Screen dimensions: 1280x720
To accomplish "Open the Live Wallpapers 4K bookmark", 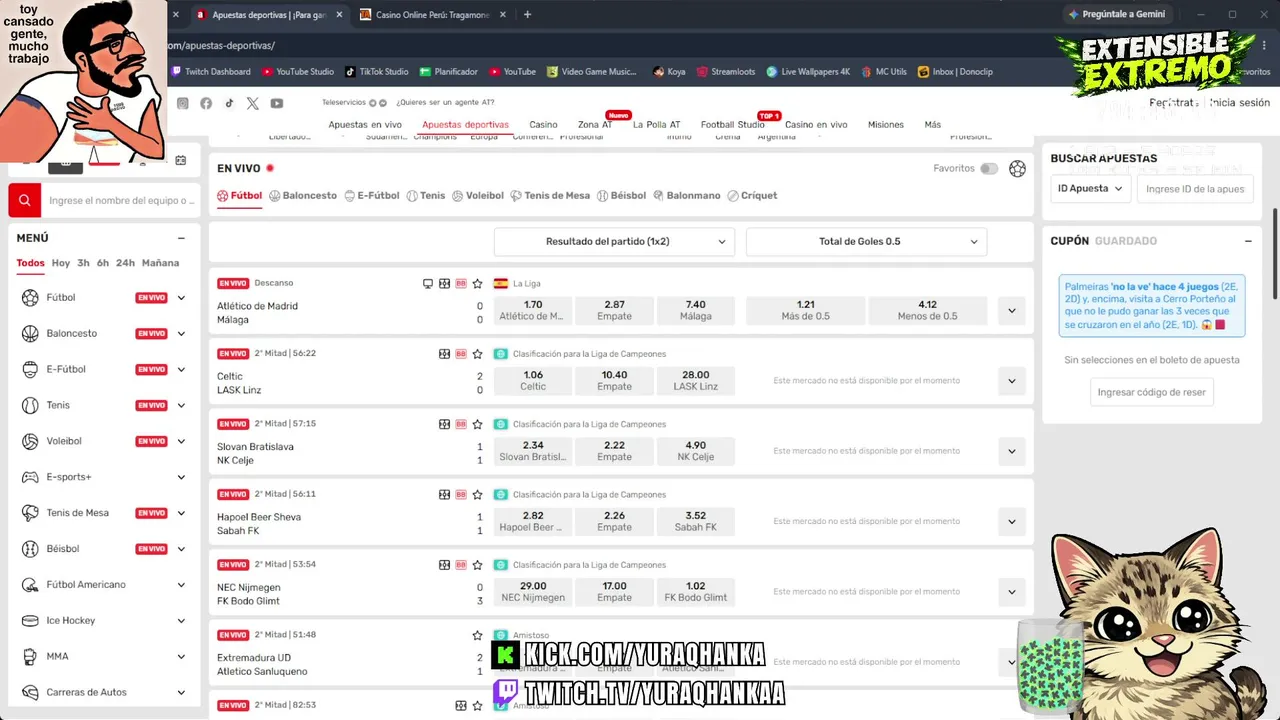I will point(808,72).
